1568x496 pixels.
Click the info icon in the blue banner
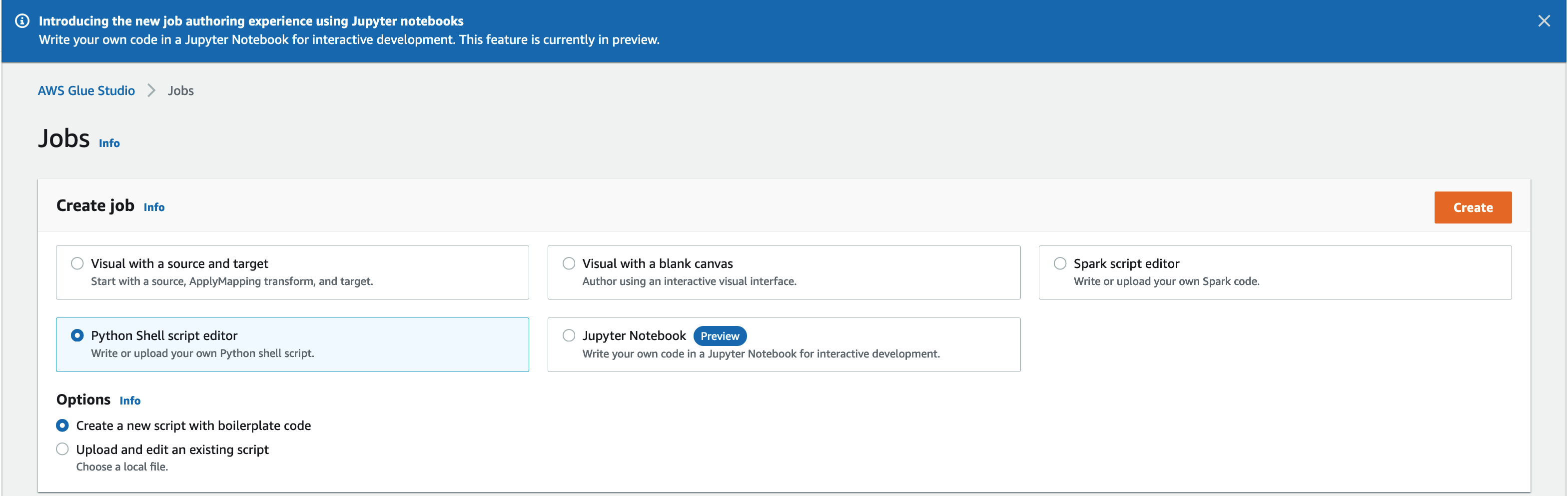coord(22,21)
